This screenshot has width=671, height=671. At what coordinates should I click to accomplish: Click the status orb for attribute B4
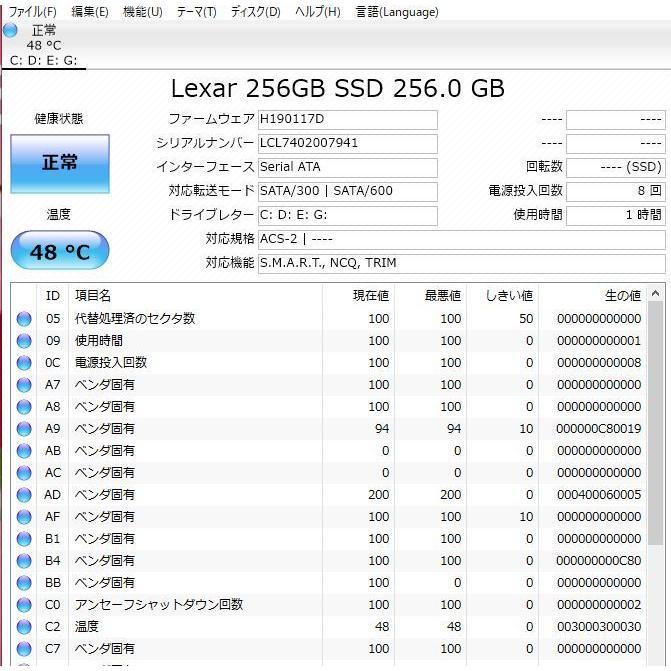click(x=24, y=561)
